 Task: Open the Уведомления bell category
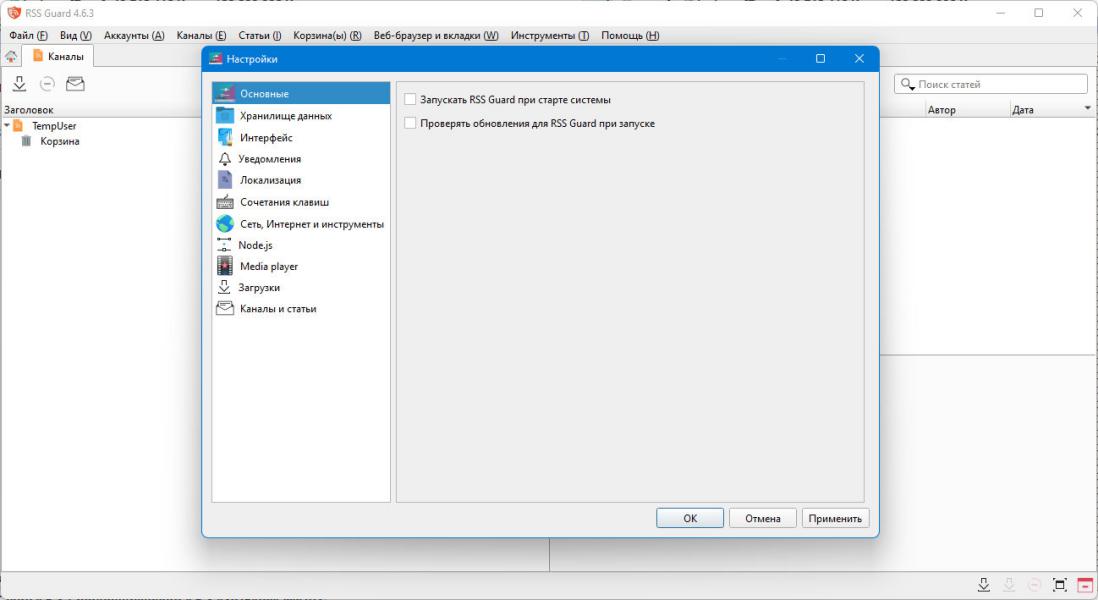[x=300, y=159]
